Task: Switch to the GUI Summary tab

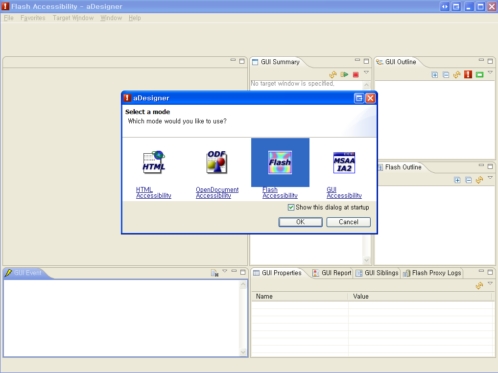Action: [x=277, y=62]
